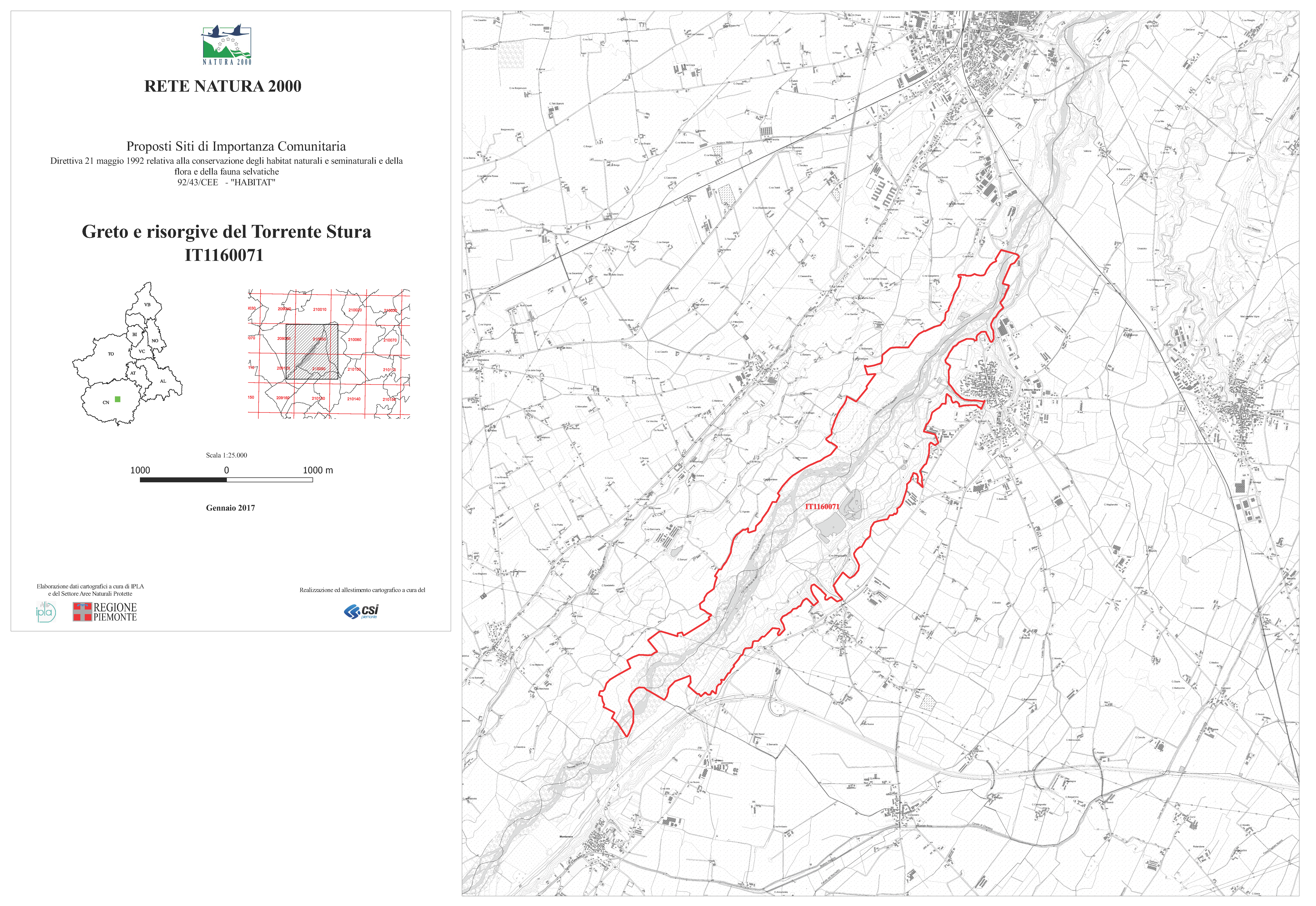Click the 'Greto e risorgive del Torrente Stura' title
The width and height of the screenshot is (1316, 906).
click(227, 232)
